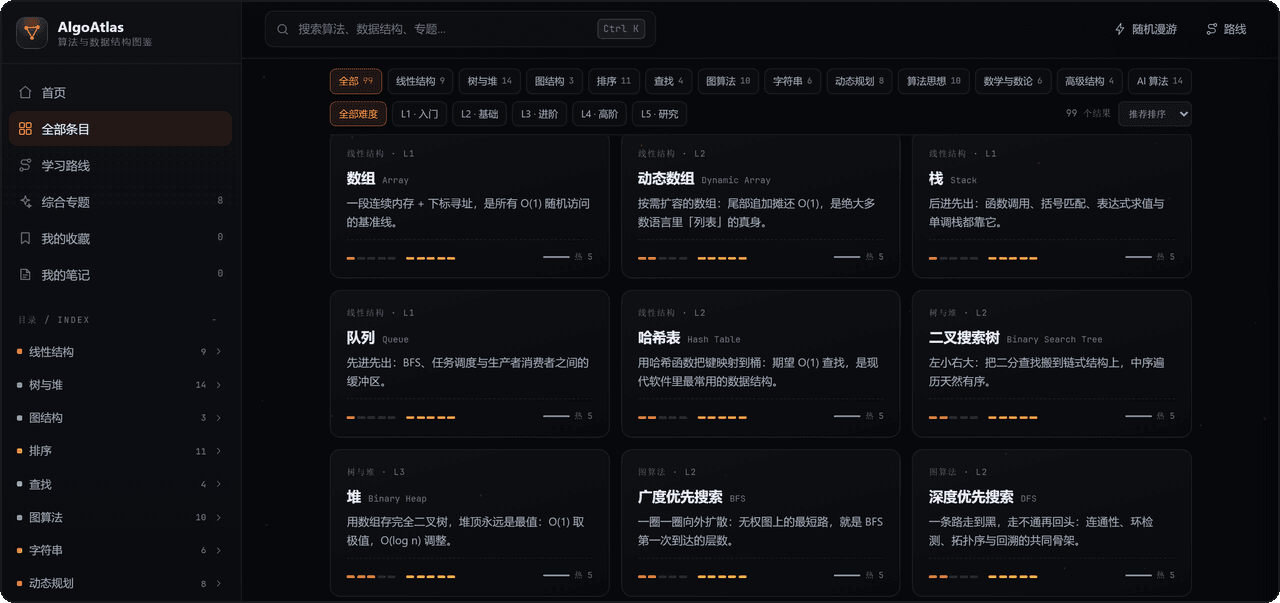Open the 栈 Stack card
This screenshot has height=603, width=1280.
tap(1051, 206)
